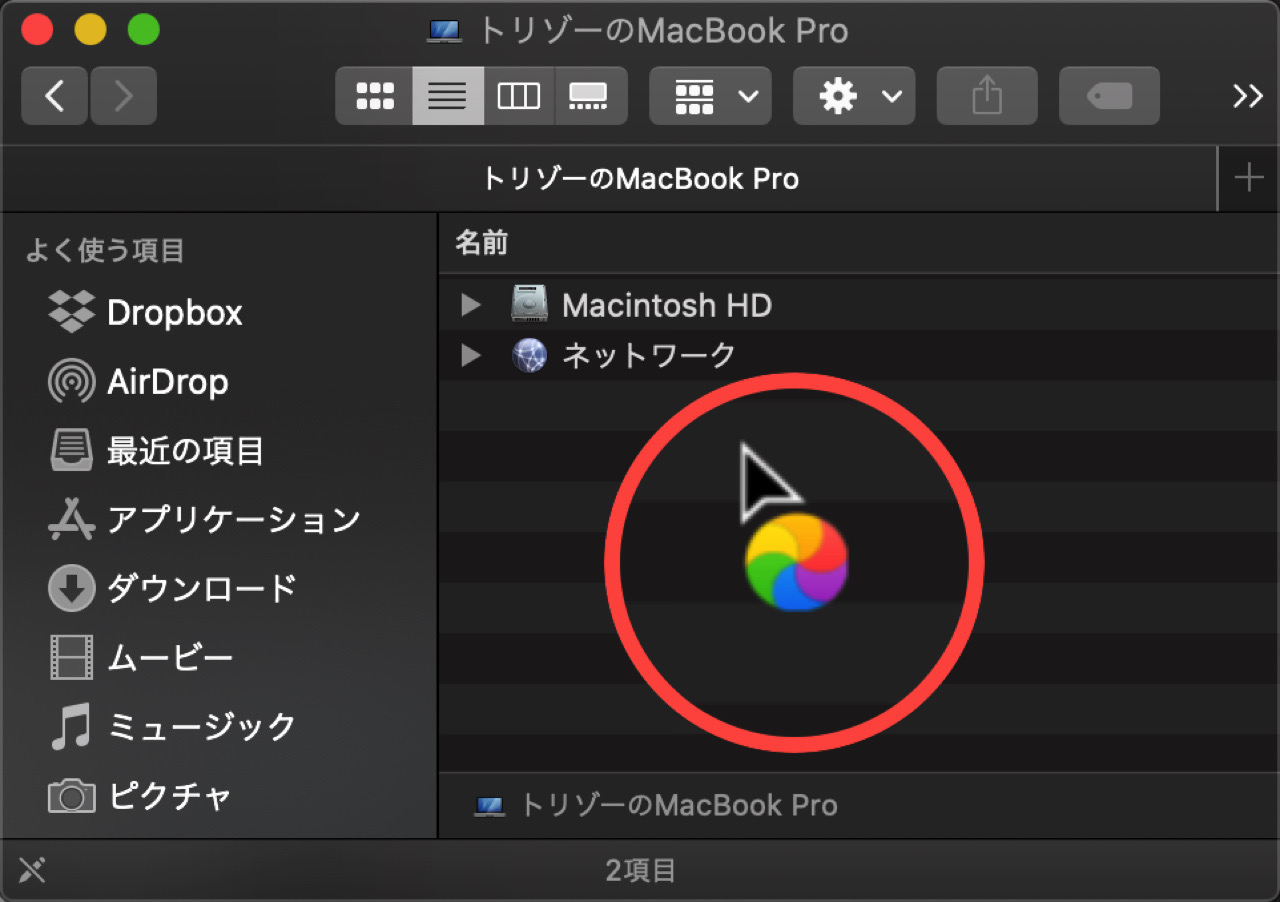Select the Macintosh HD row text
Screen dimensions: 1280x902
pos(667,305)
